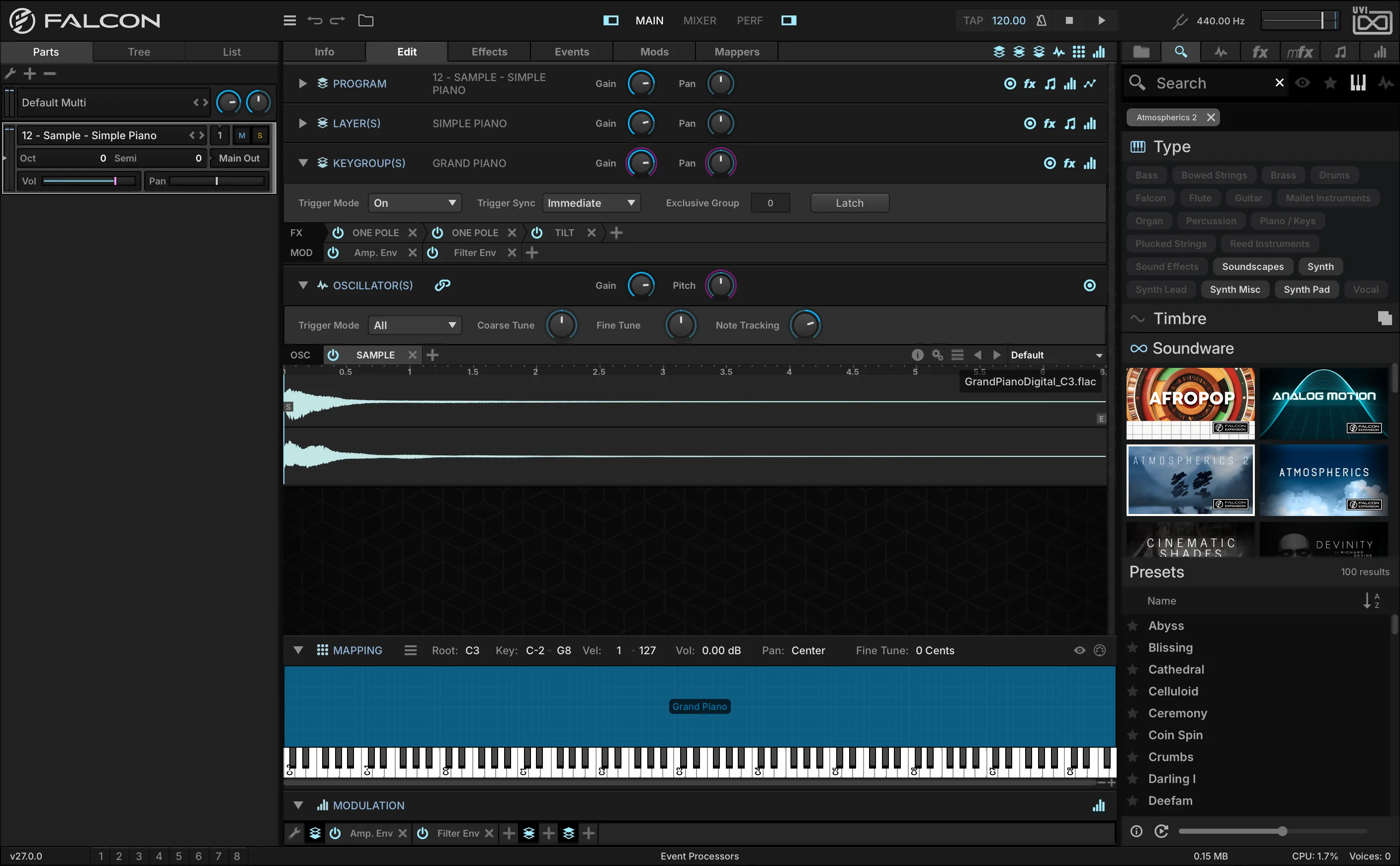Switch to MIXER view
The image size is (1400, 866).
tap(700, 20)
